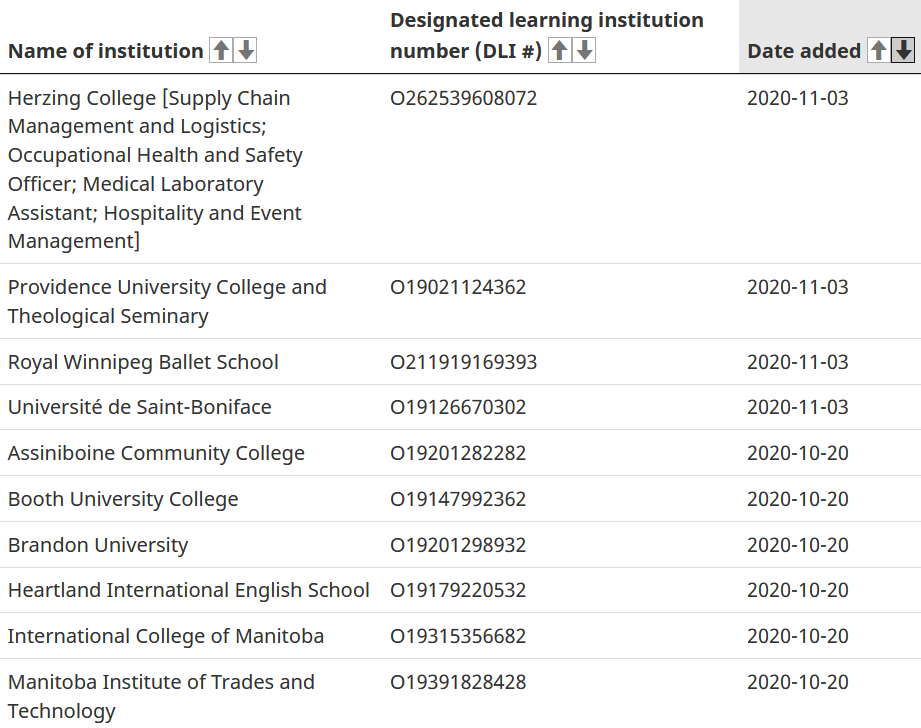This screenshot has width=921, height=728.
Task: Sort institution names ascending with up arrow
Action: (x=220, y=51)
